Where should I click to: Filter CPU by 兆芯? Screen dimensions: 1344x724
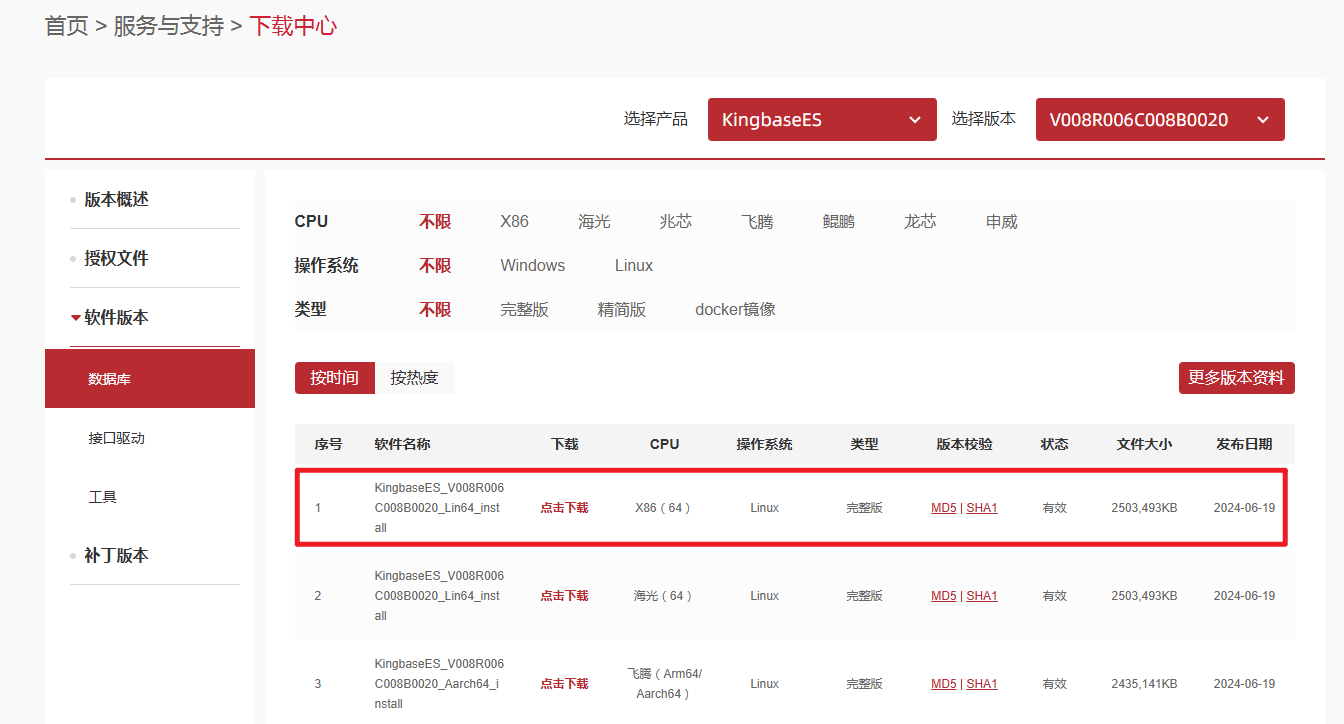click(676, 222)
